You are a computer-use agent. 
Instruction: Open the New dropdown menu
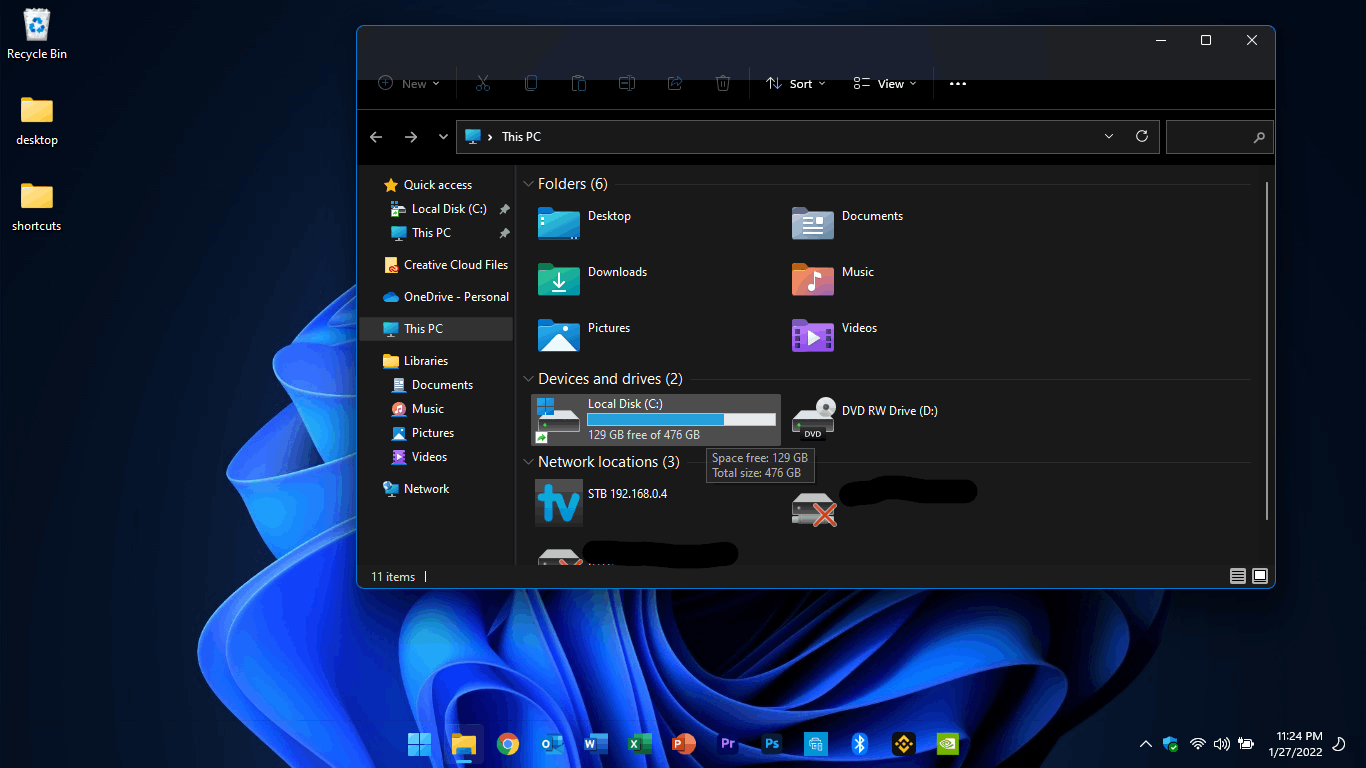point(409,84)
